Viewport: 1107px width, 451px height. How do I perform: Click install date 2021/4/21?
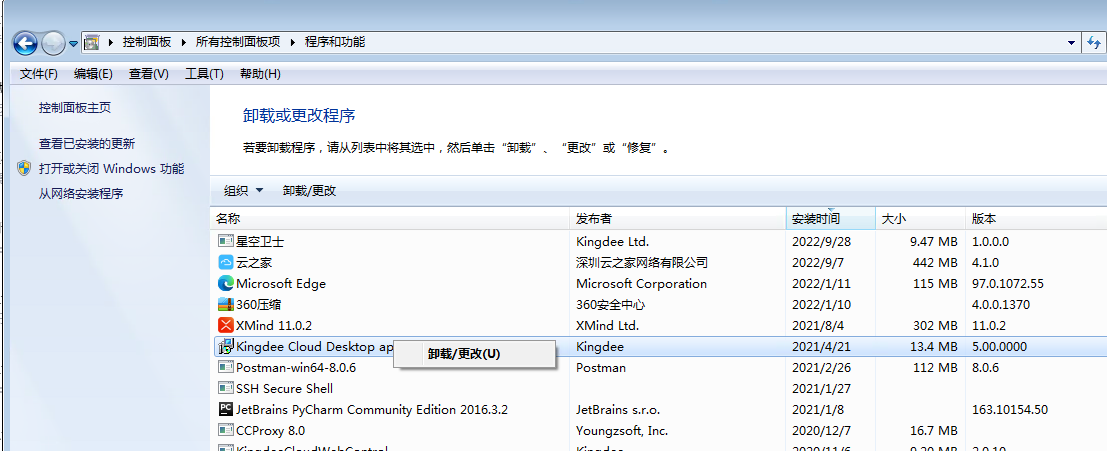tap(822, 347)
